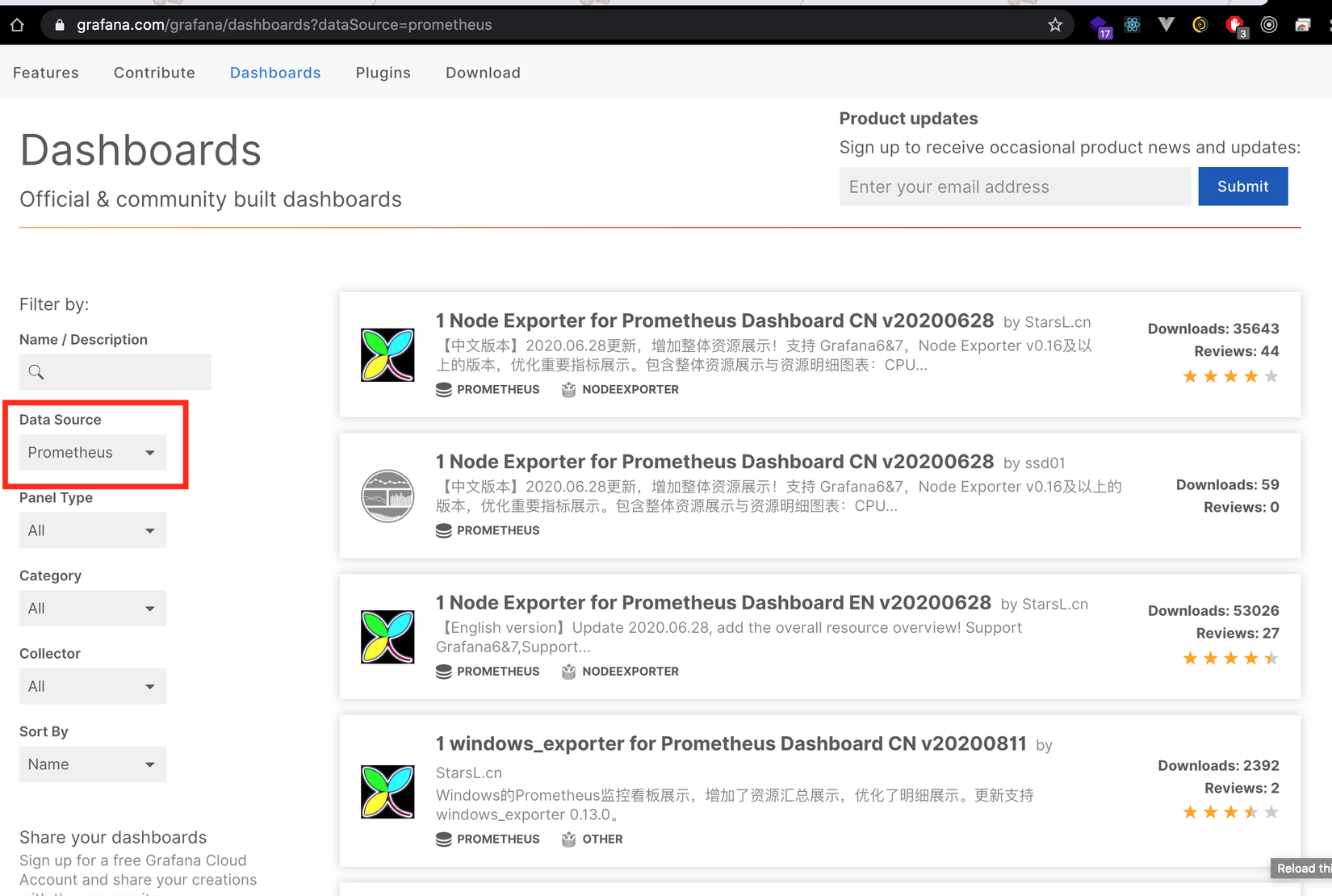1332x896 pixels.
Task: Open first Node Exporter CN dashboard by StarsL.cn
Action: coord(714,320)
